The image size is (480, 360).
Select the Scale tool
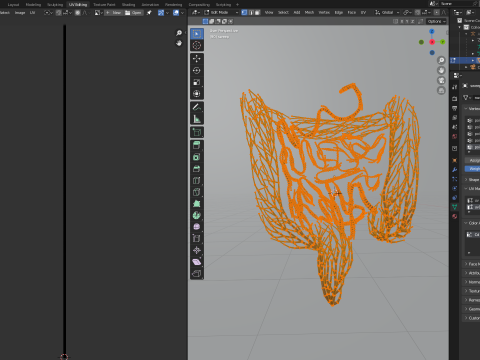197,82
